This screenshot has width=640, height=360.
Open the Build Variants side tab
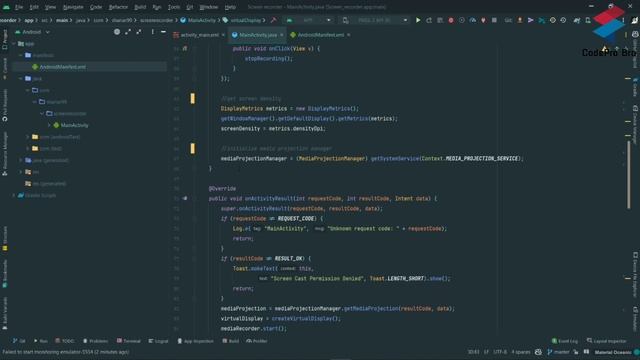tap(5, 313)
